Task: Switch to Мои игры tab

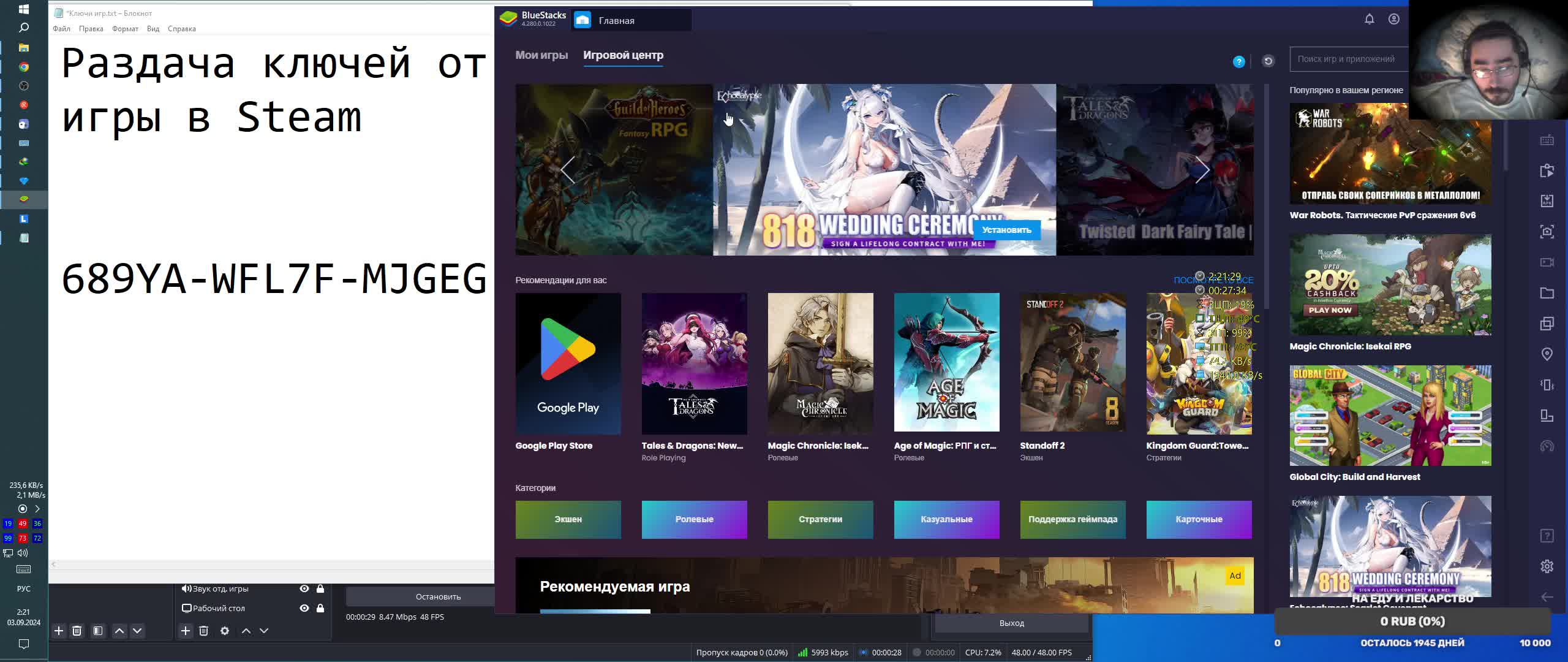Action: pos(541,55)
